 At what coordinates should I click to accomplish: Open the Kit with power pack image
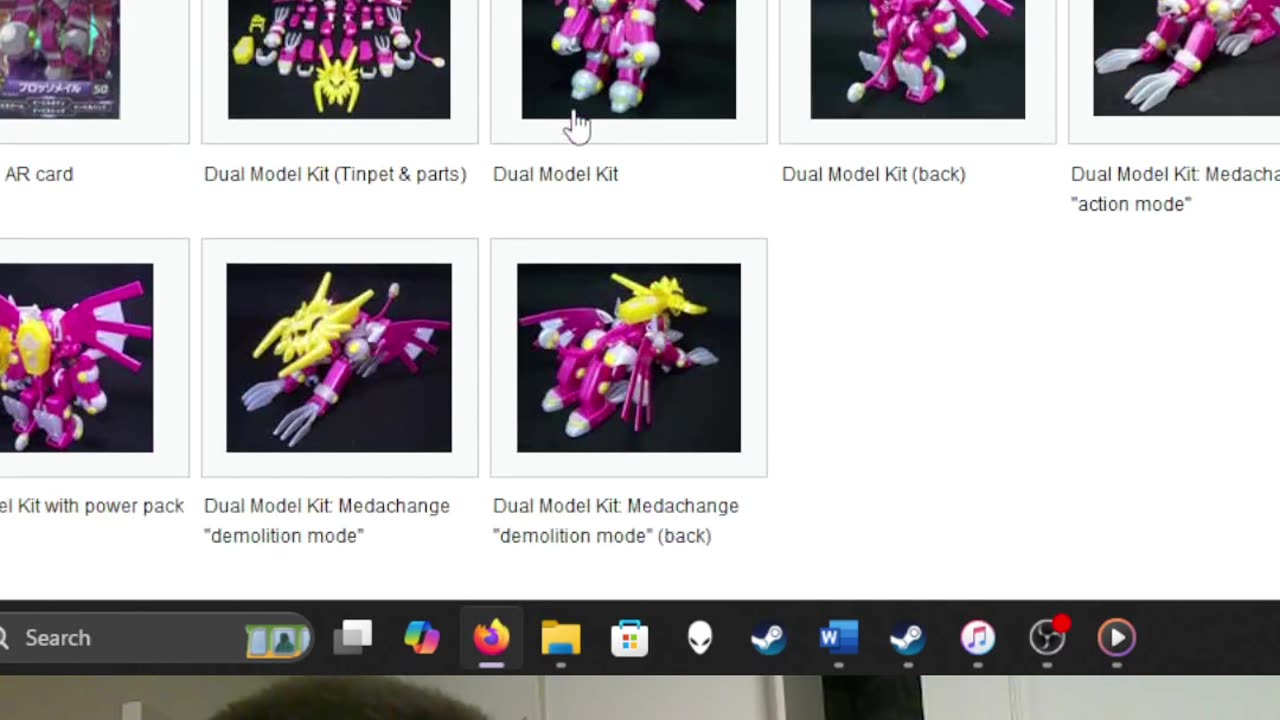[76, 358]
